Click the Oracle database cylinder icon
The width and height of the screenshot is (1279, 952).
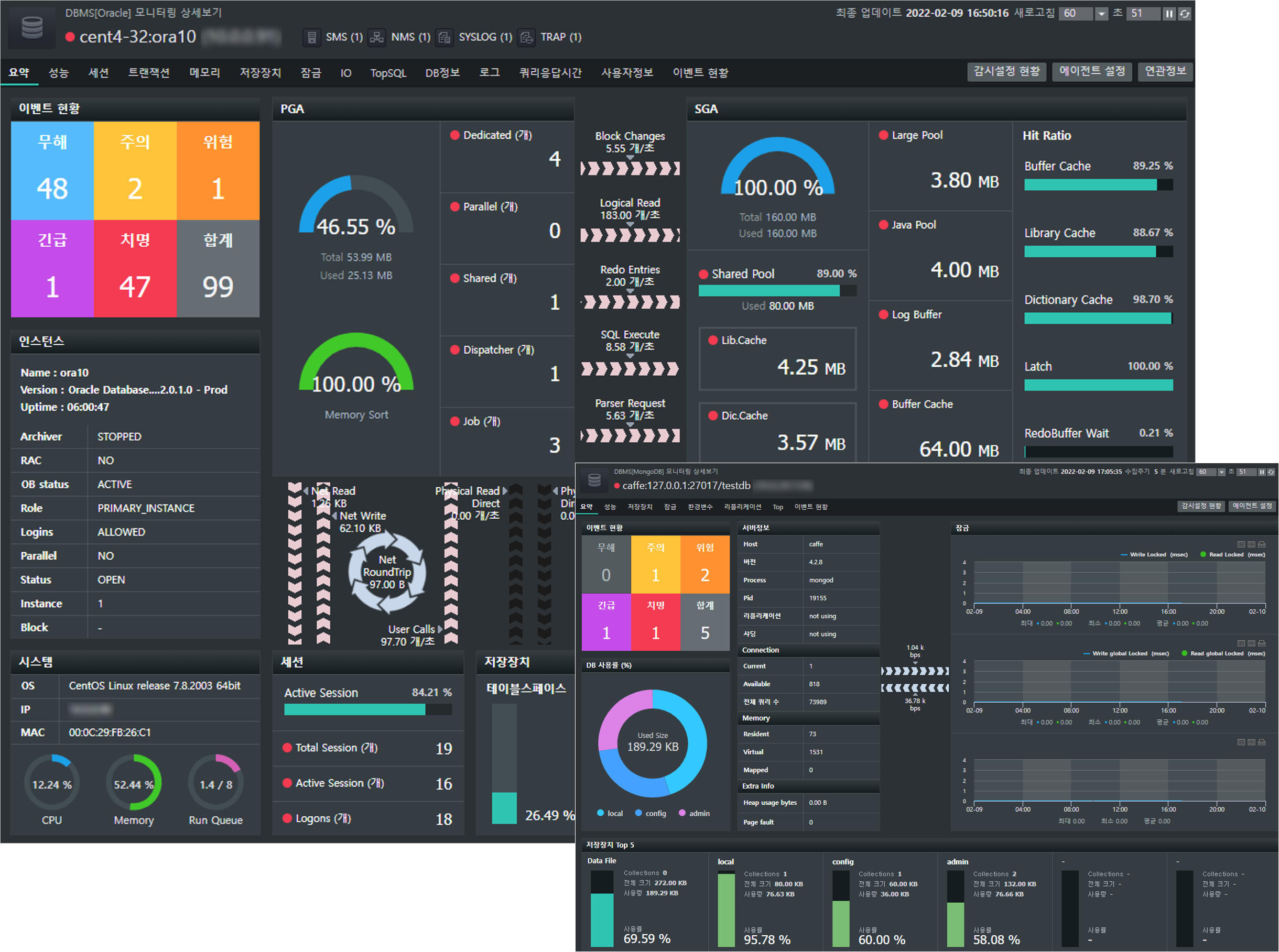[32, 27]
